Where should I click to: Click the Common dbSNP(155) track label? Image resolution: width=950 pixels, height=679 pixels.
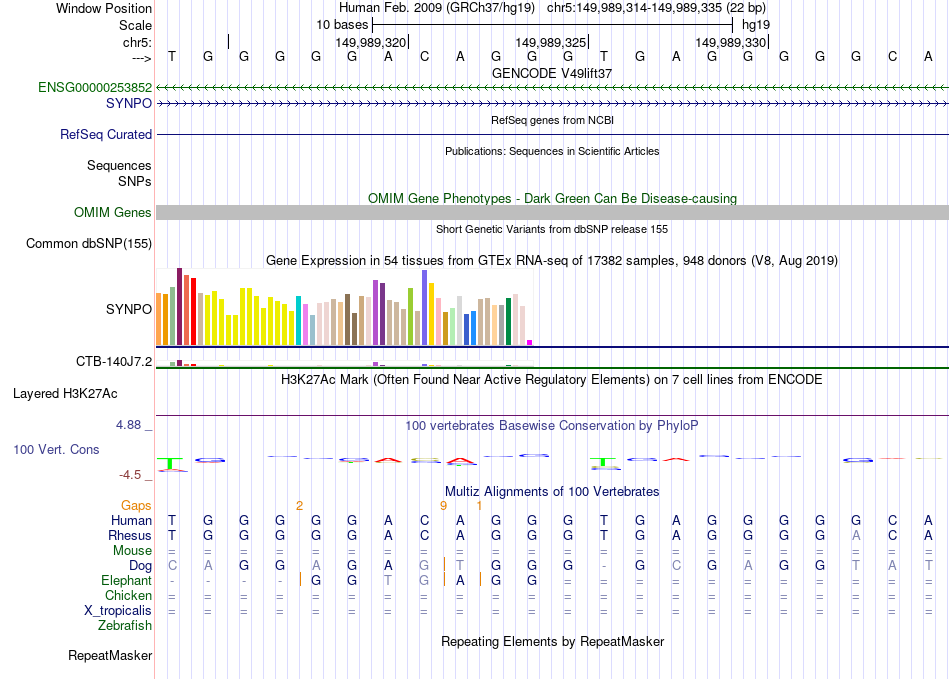89,243
